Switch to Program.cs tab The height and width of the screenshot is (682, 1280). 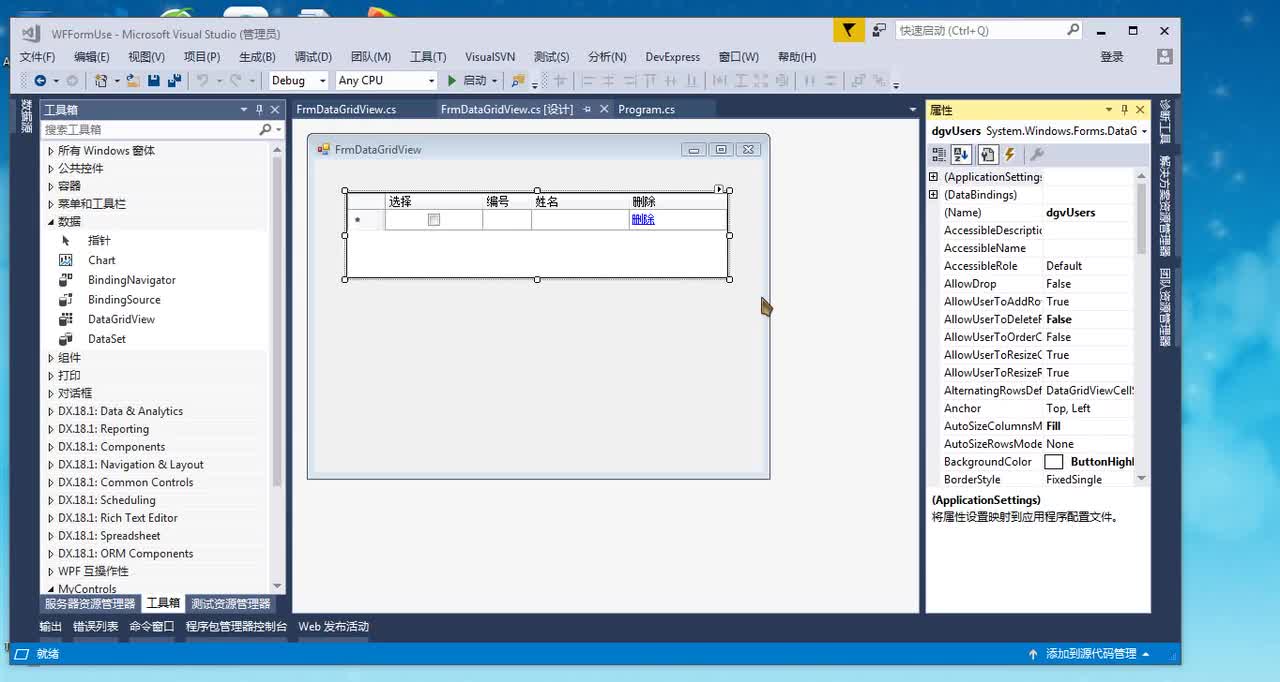click(x=647, y=109)
